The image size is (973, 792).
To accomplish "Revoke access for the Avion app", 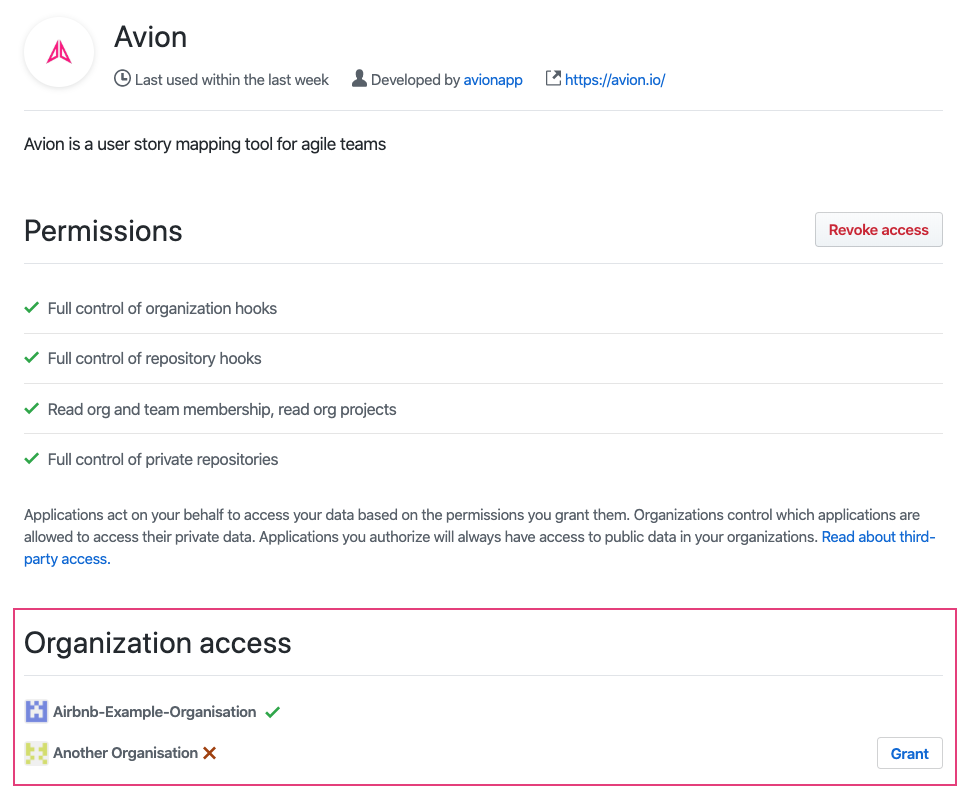I will pyautogui.click(x=879, y=230).
